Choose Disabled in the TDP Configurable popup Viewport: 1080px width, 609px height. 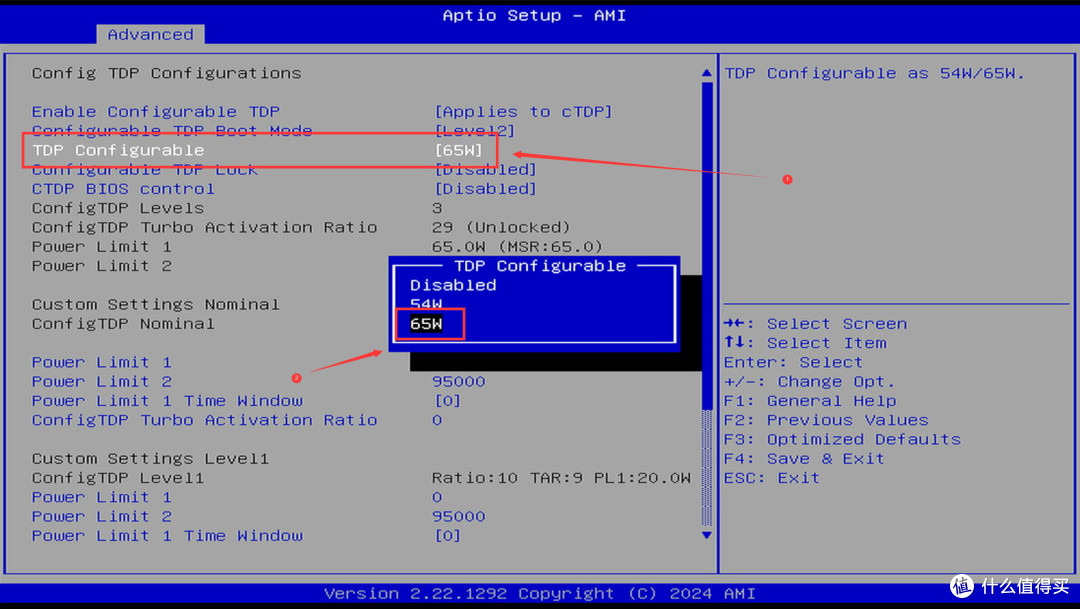(452, 285)
